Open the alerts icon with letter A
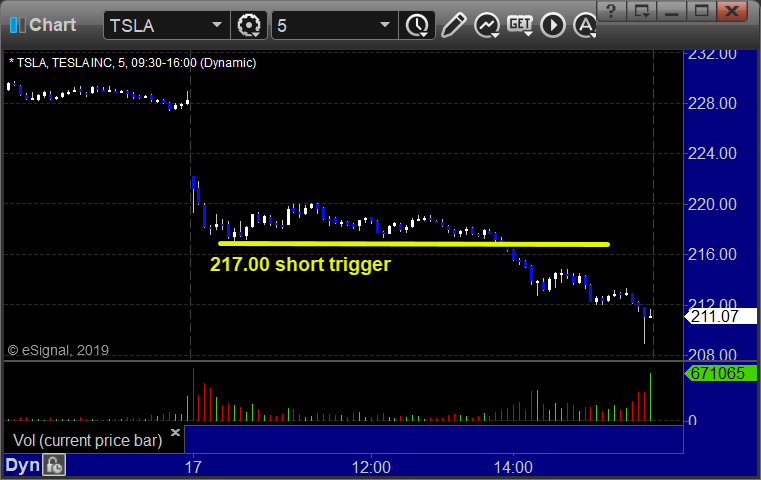This screenshot has width=761, height=480. (x=585, y=25)
